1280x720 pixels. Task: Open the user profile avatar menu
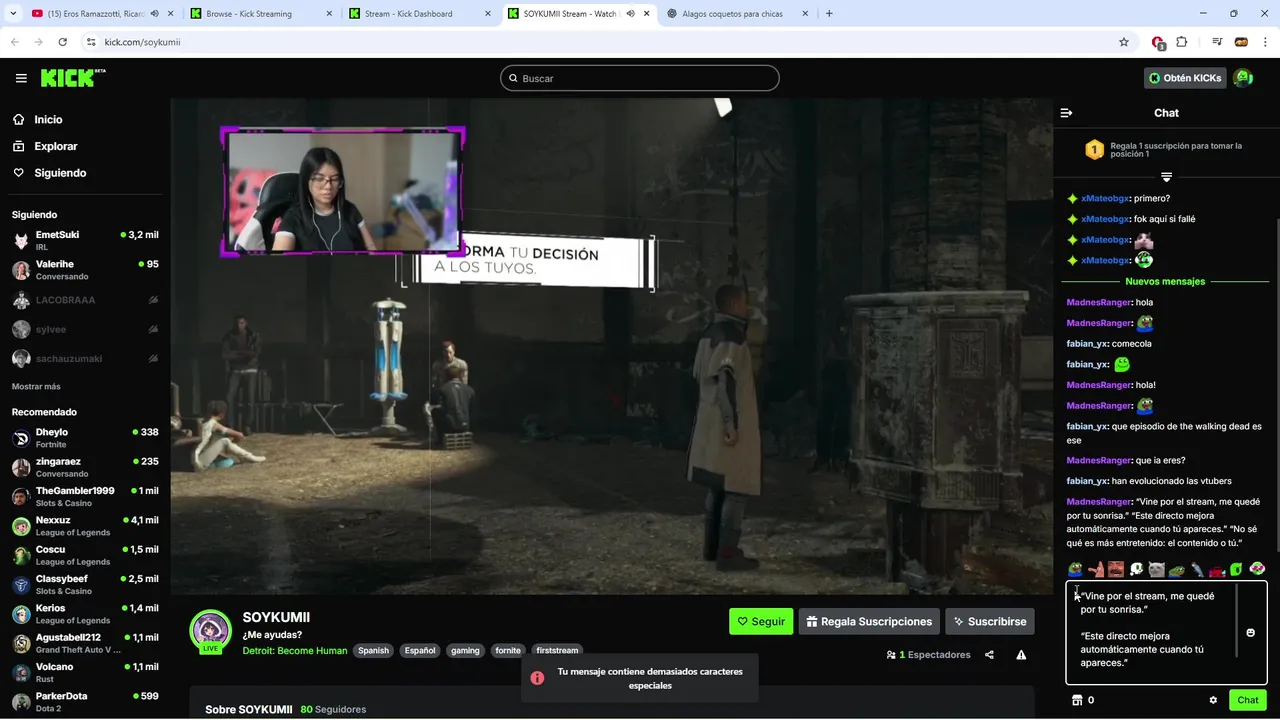[1243, 78]
